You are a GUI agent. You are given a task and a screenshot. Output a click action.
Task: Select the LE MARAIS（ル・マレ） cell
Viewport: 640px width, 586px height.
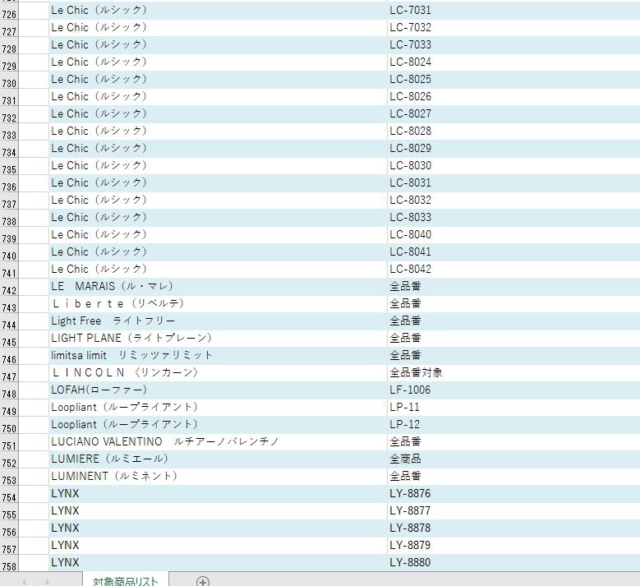point(218,286)
